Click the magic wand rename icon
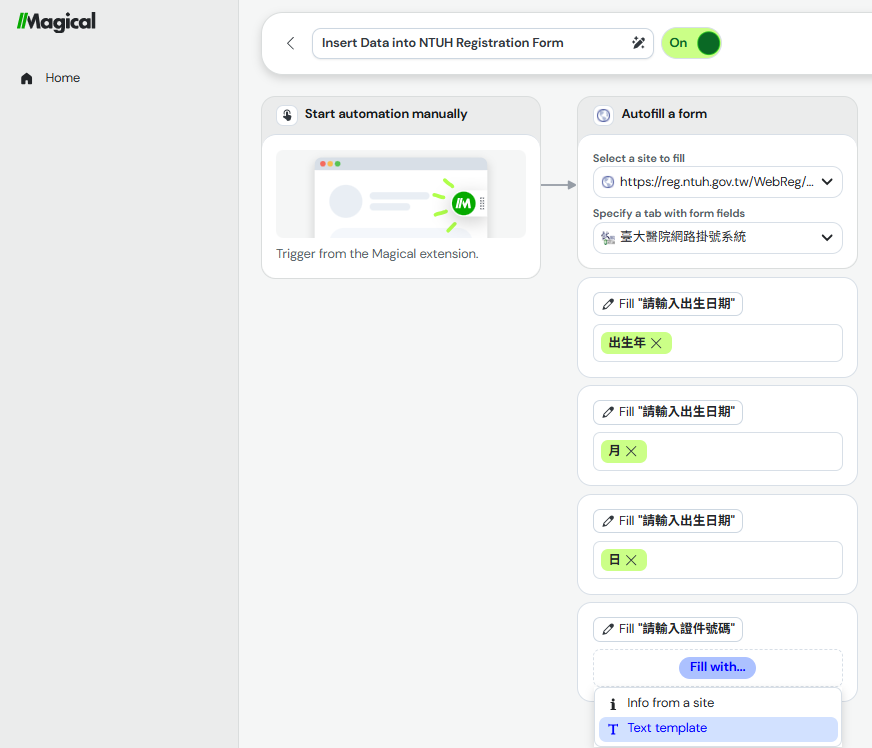 pos(639,43)
